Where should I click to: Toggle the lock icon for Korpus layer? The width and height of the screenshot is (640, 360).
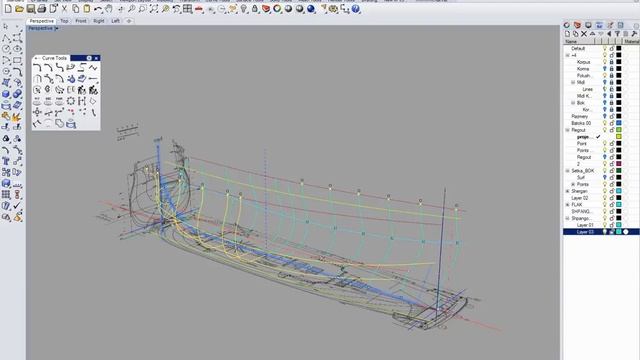(x=612, y=62)
